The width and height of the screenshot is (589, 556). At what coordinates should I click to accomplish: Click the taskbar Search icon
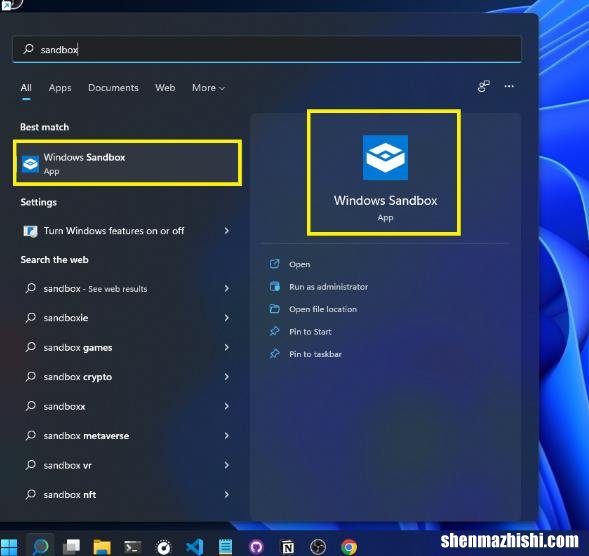coord(40,547)
